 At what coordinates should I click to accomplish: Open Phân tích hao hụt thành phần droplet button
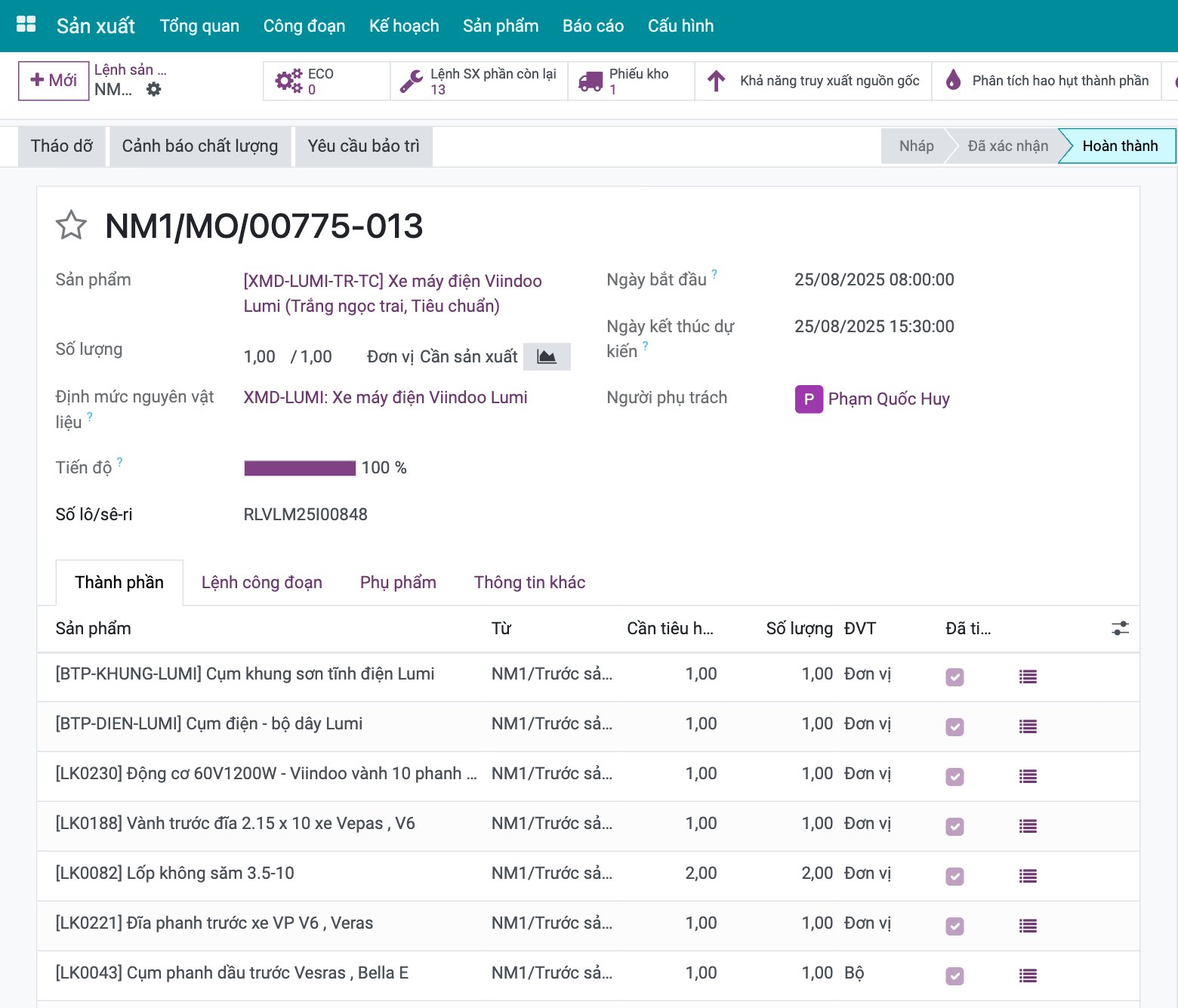[1050, 81]
